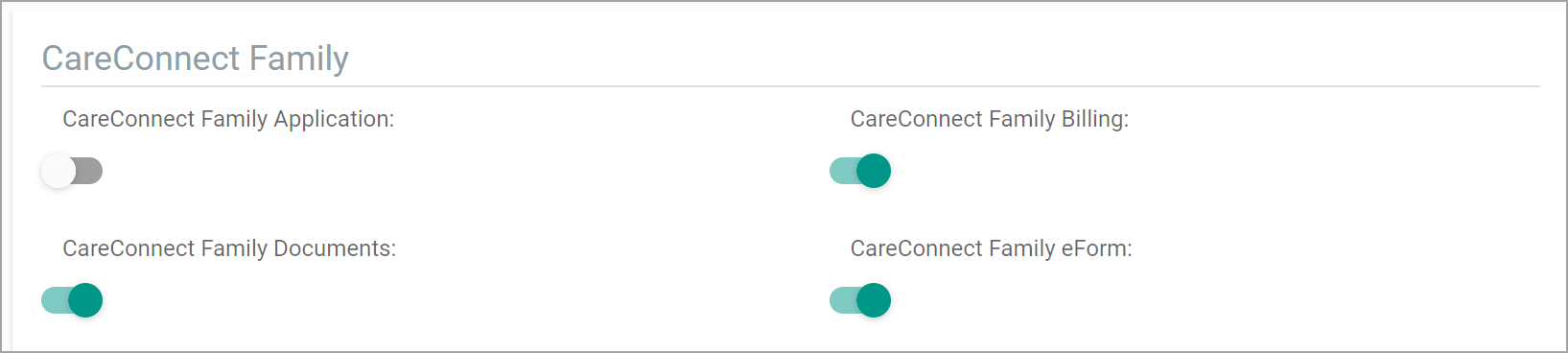Click the CareConnect Family Billing label
Viewport: 1568px width, 353px height.
pos(990,119)
